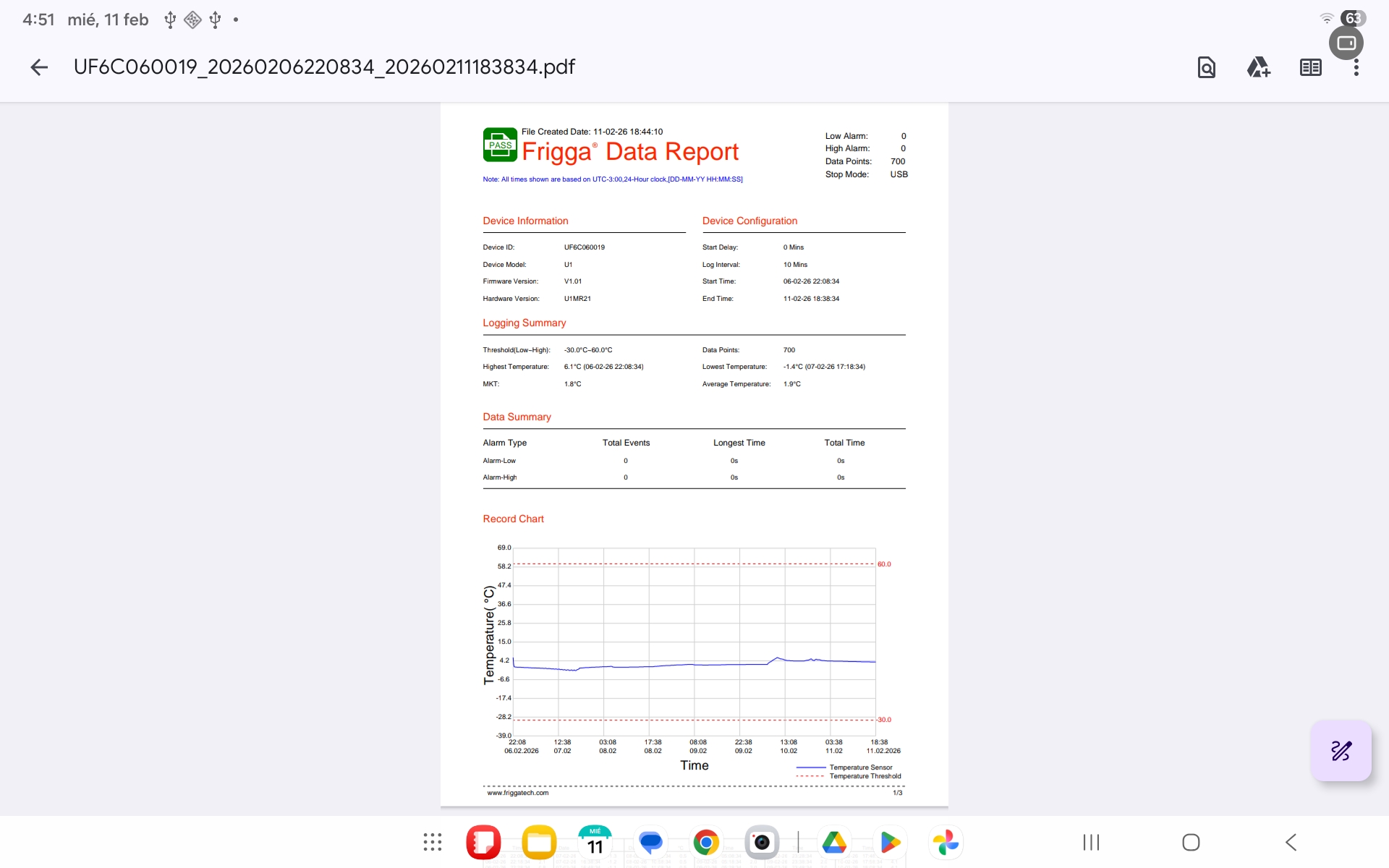This screenshot has width=1389, height=868.
Task: Open Calendar app showing 11
Action: pos(595,842)
